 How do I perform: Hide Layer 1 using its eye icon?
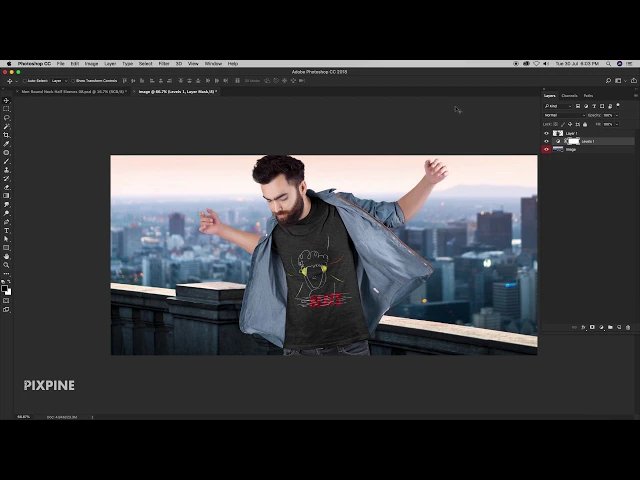tap(546, 133)
